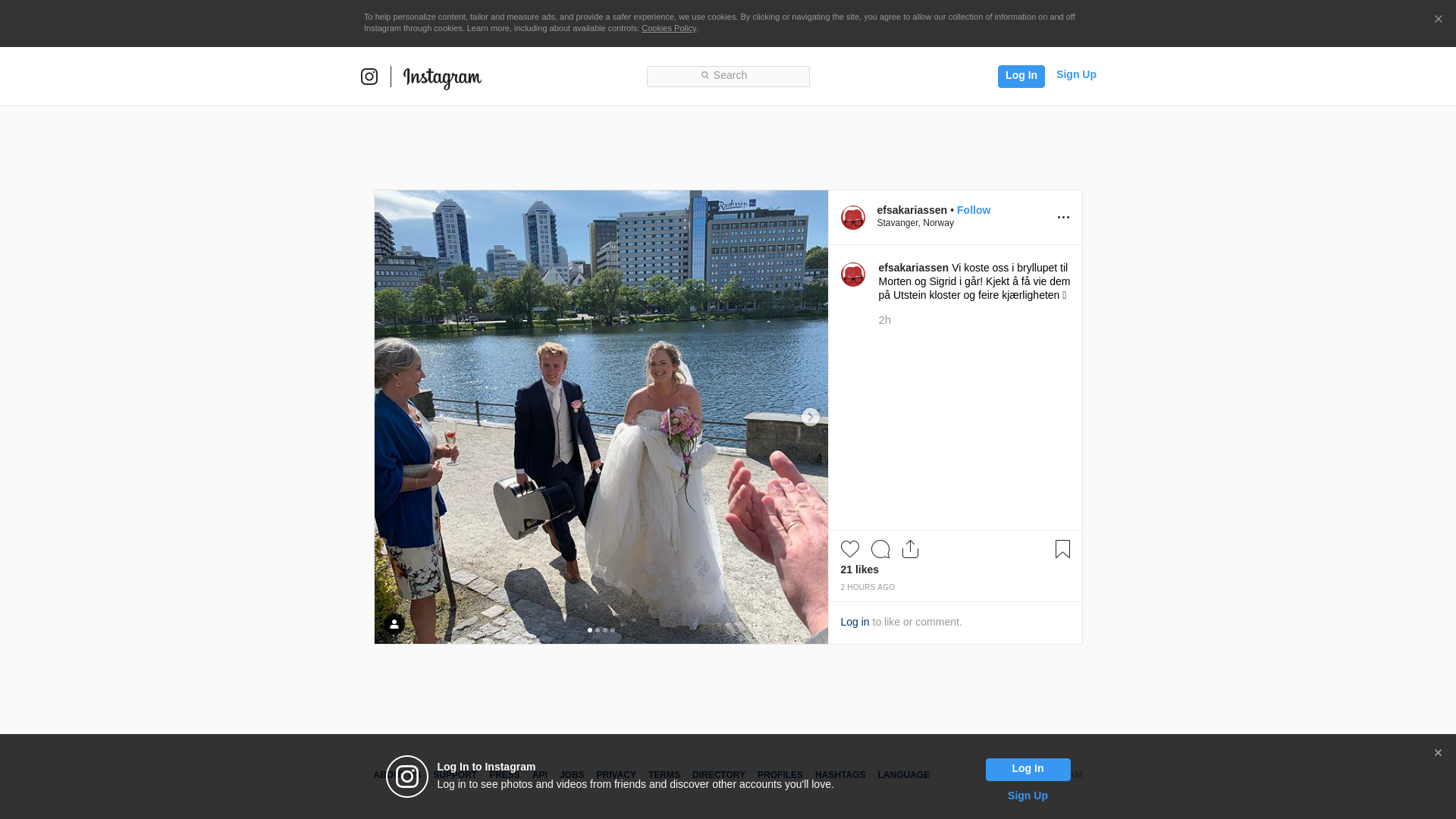Show the next photo in carousel

click(810, 417)
